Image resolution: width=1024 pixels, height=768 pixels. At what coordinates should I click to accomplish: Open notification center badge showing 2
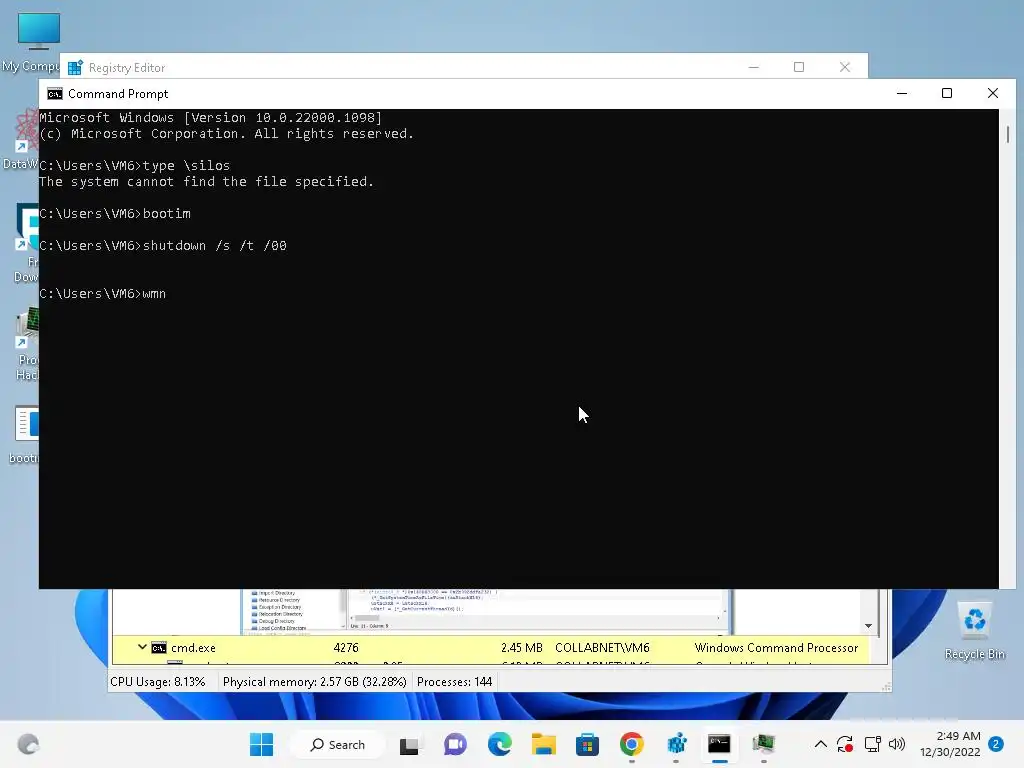[x=996, y=744]
